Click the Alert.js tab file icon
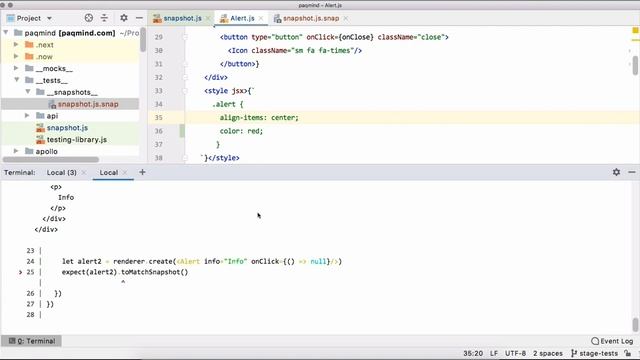 pos(224,18)
